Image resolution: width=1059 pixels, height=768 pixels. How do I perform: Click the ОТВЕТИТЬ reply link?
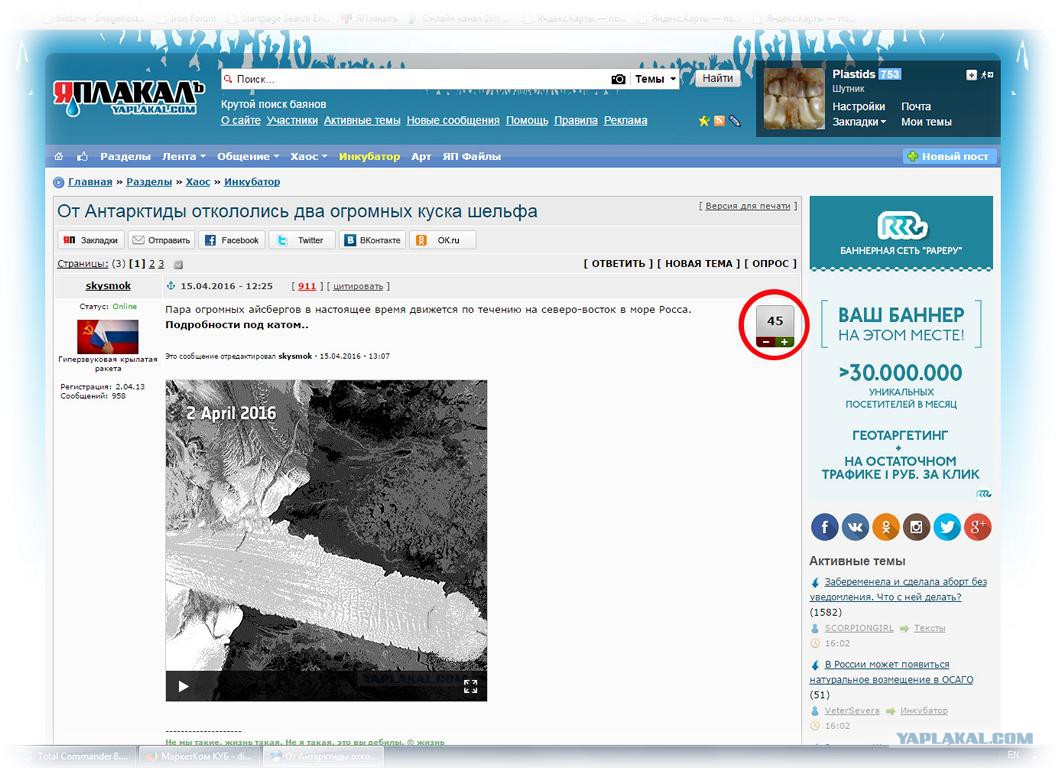click(x=618, y=264)
